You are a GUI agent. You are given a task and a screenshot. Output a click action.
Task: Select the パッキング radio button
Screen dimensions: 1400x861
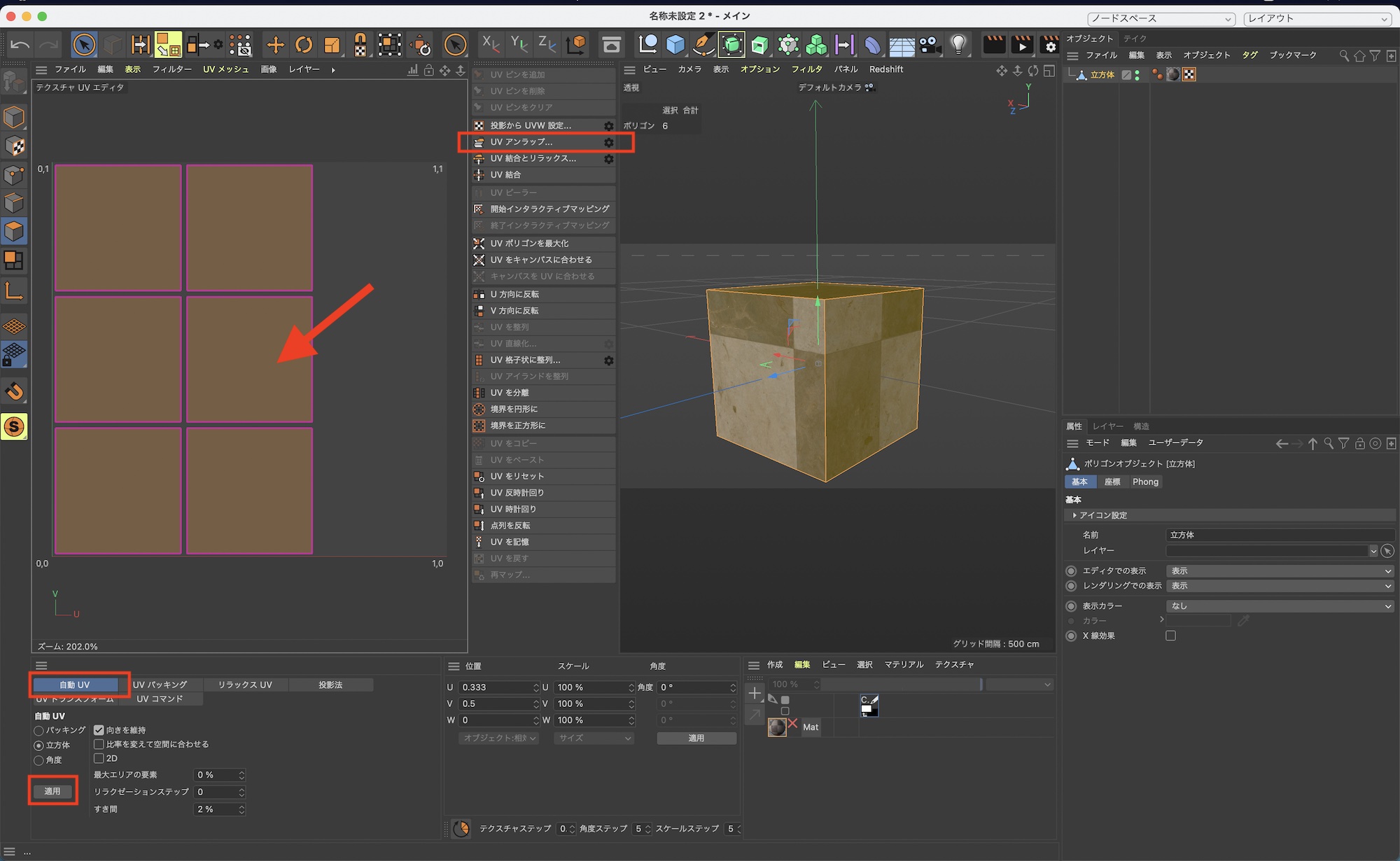pyautogui.click(x=39, y=730)
